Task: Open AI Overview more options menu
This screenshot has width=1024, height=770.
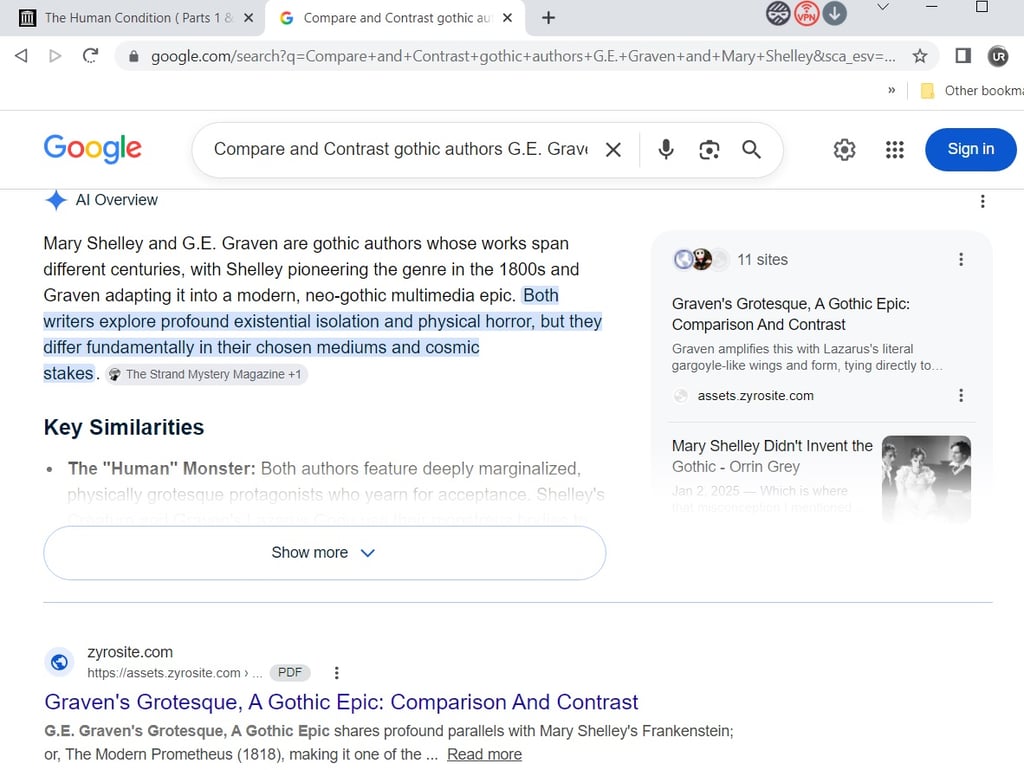Action: pyautogui.click(x=982, y=201)
